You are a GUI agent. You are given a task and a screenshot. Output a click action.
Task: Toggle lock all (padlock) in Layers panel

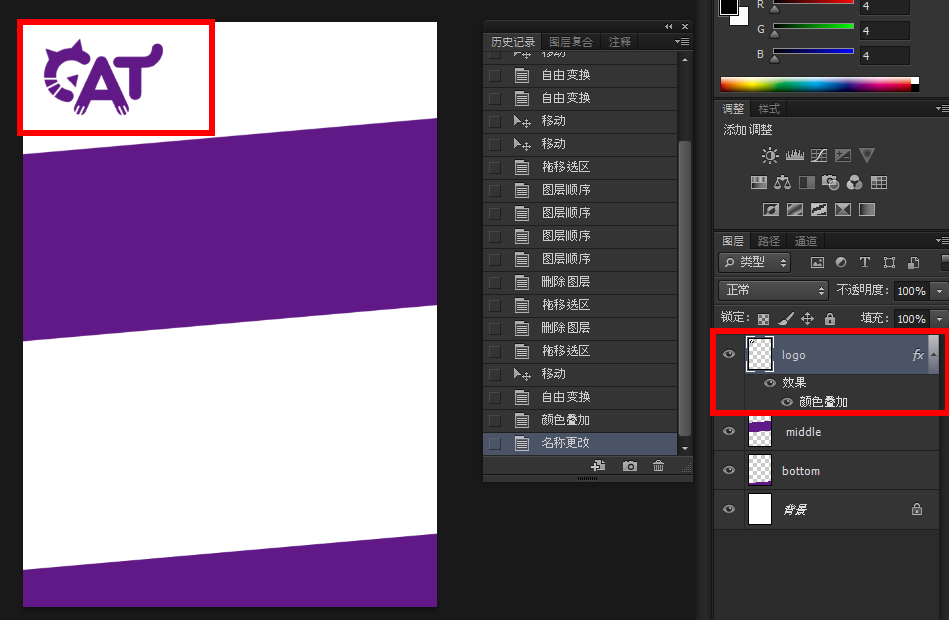pos(830,318)
